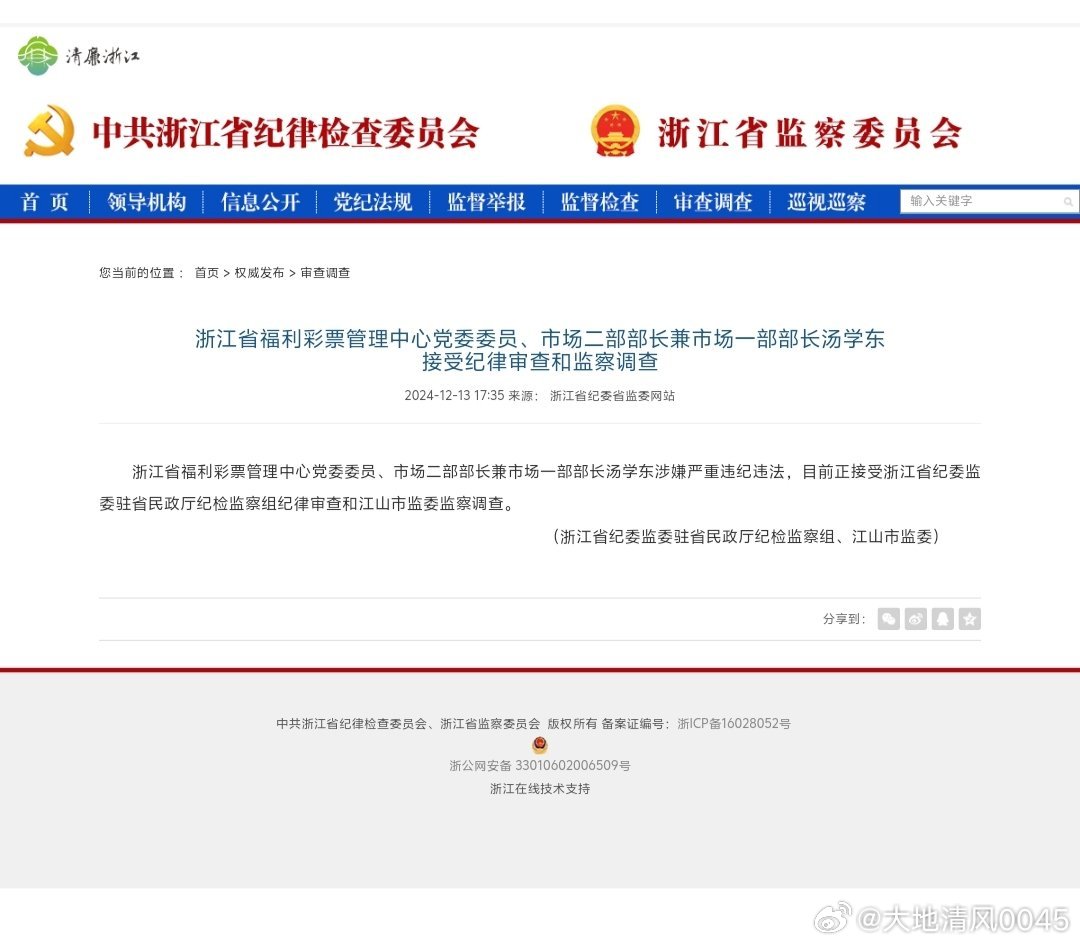
Task: Click the publish date 2024-12-13 17:35
Action: pyautogui.click(x=454, y=396)
